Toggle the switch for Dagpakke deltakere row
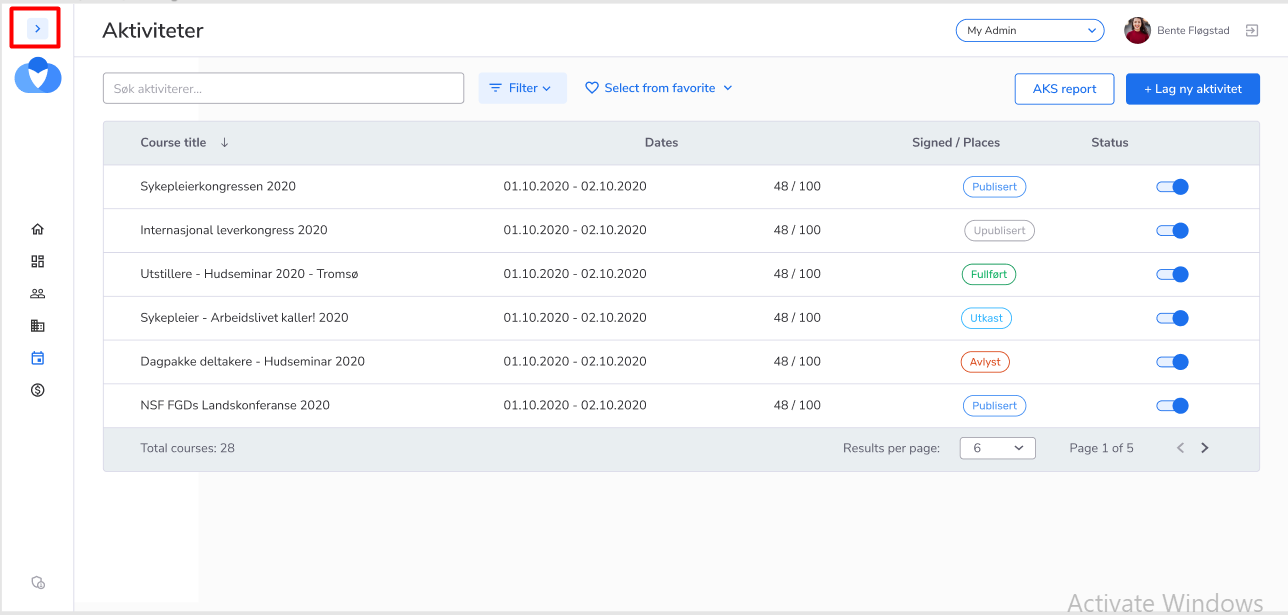This screenshot has width=1288, height=615. (x=1172, y=362)
